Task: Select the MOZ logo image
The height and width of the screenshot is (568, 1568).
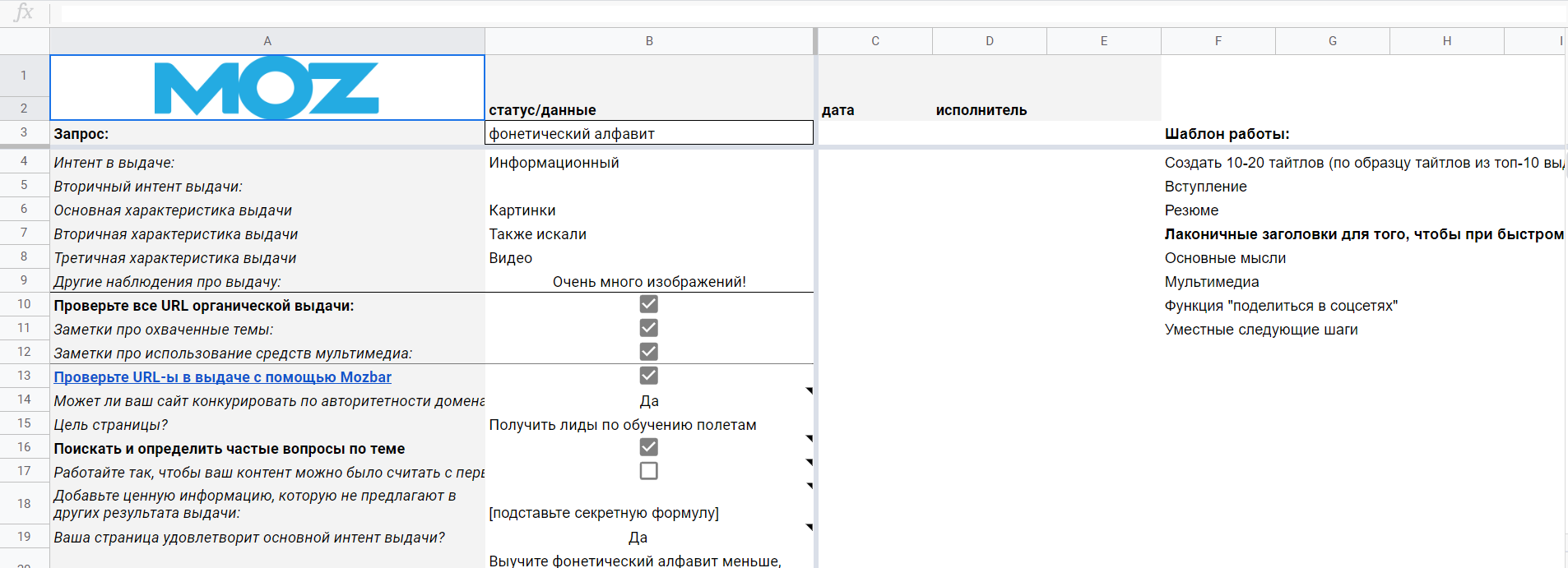Action: pos(267,87)
